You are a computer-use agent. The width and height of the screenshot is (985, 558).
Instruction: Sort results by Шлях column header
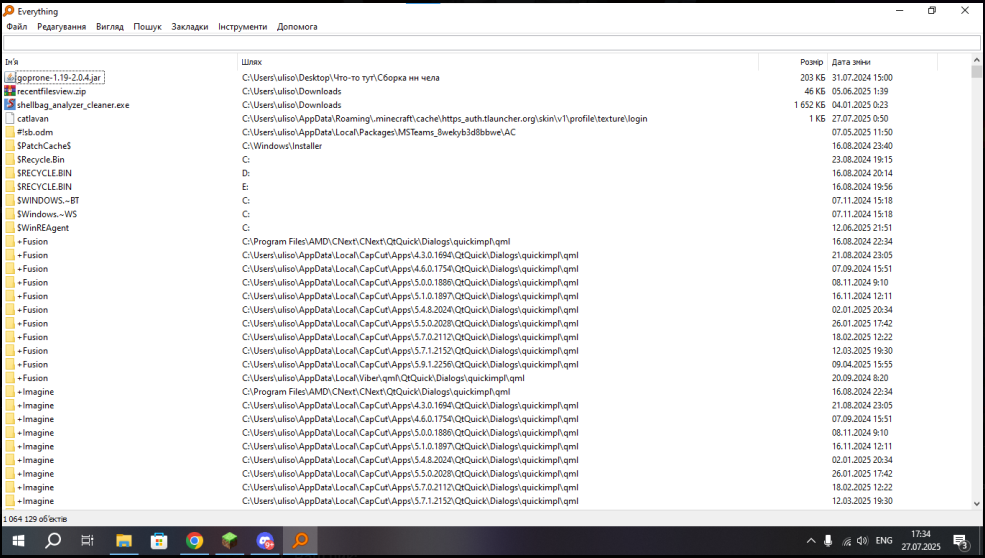tap(498, 62)
